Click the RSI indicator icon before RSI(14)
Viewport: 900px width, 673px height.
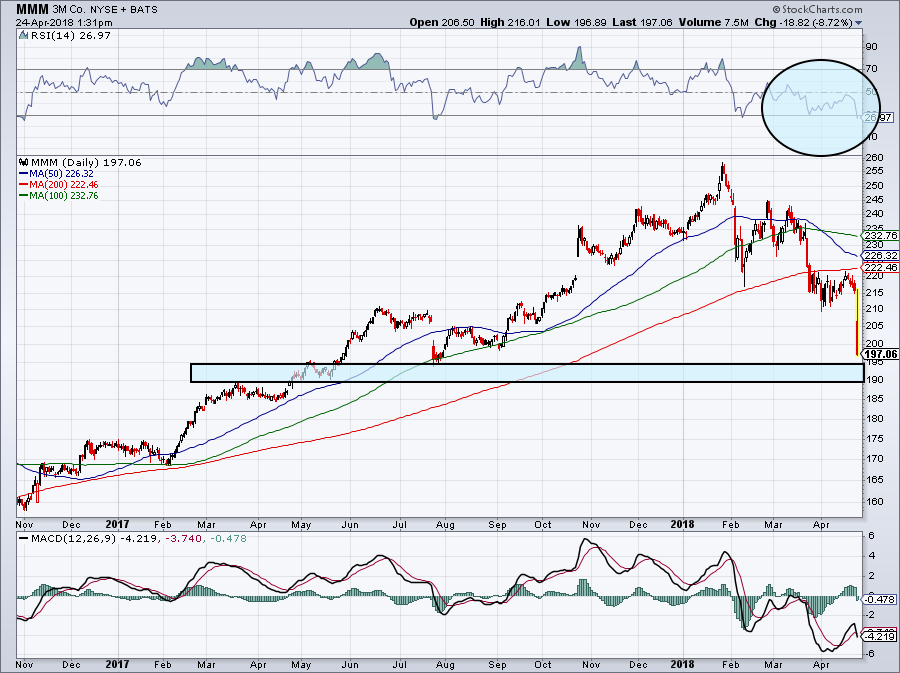[x=23, y=35]
